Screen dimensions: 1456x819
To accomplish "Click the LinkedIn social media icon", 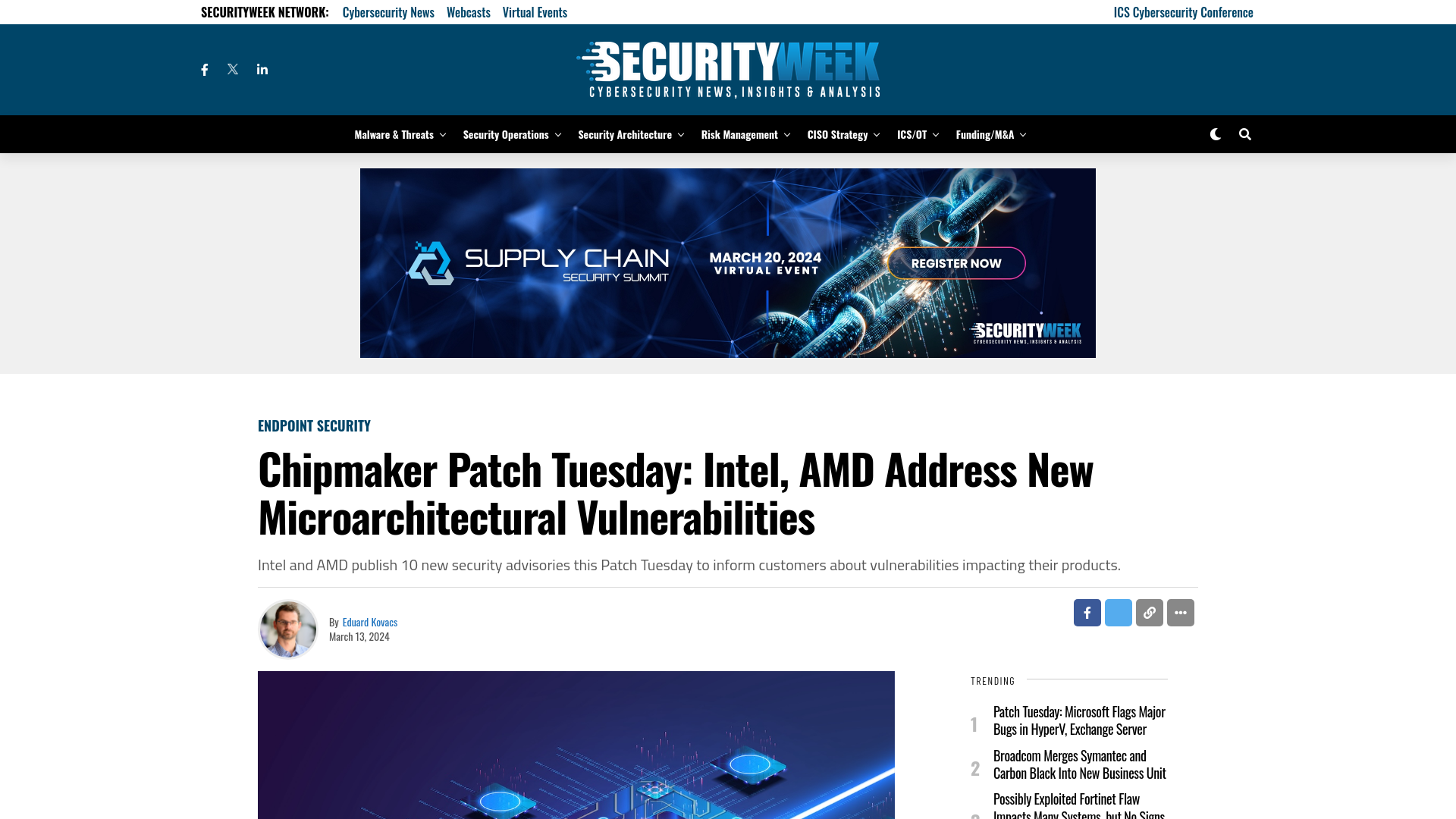I will [x=262, y=69].
